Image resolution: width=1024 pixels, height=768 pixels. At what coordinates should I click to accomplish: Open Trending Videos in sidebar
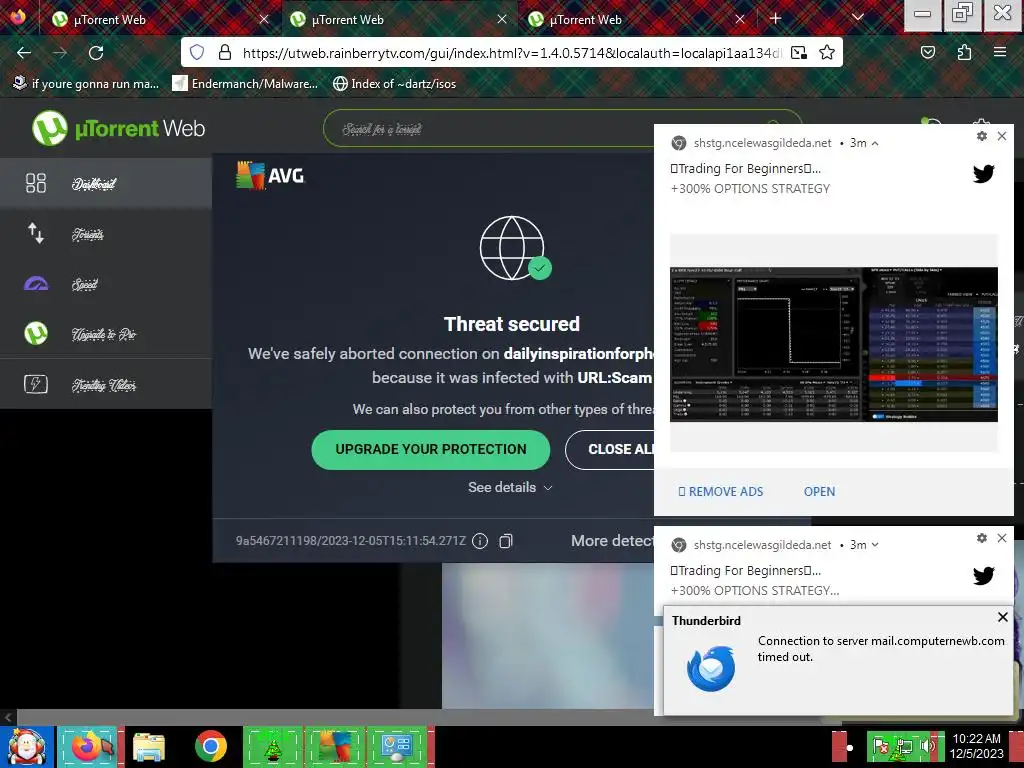click(x=106, y=385)
